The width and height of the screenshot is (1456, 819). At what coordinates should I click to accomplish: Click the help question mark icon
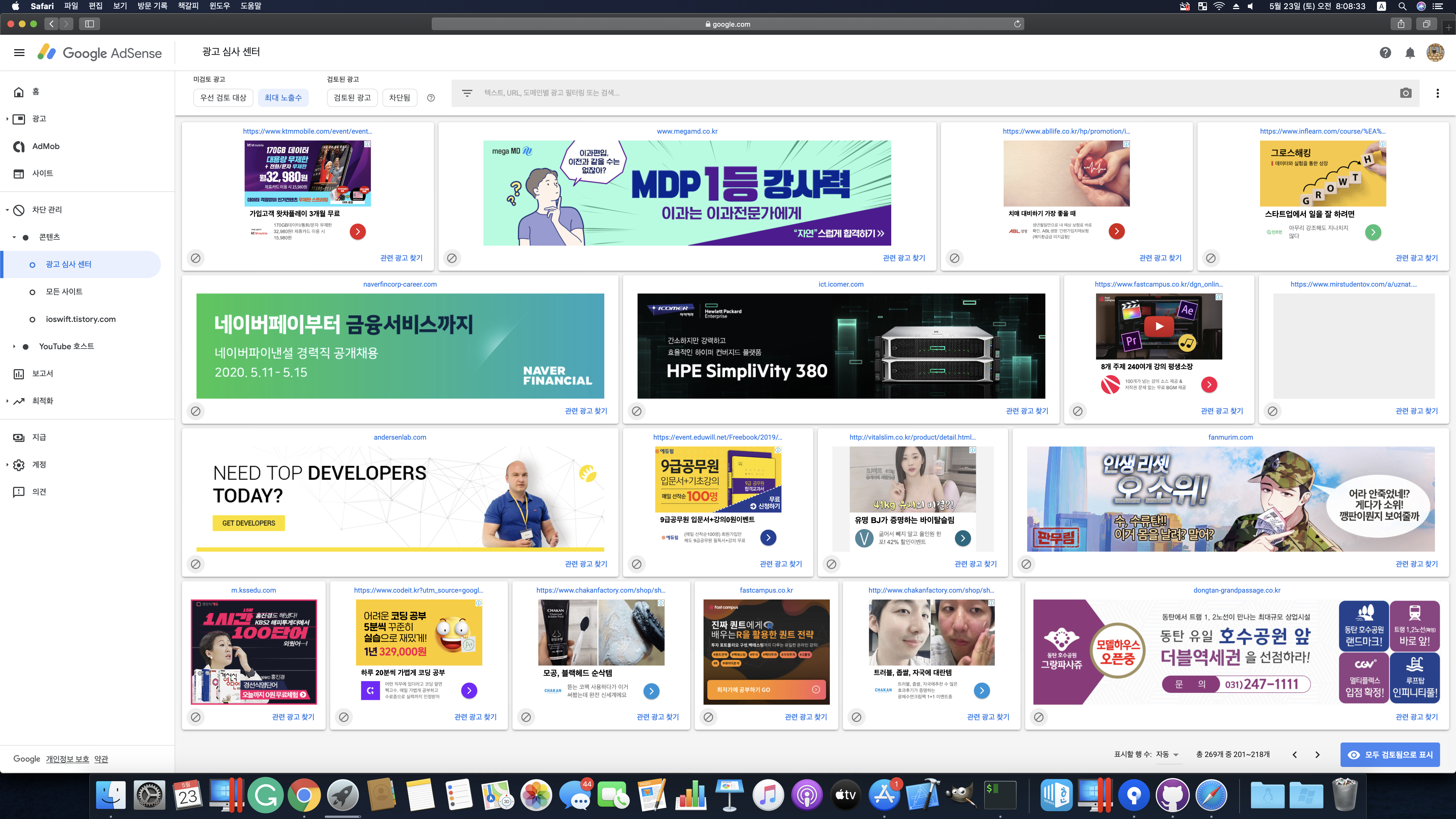click(x=1385, y=53)
